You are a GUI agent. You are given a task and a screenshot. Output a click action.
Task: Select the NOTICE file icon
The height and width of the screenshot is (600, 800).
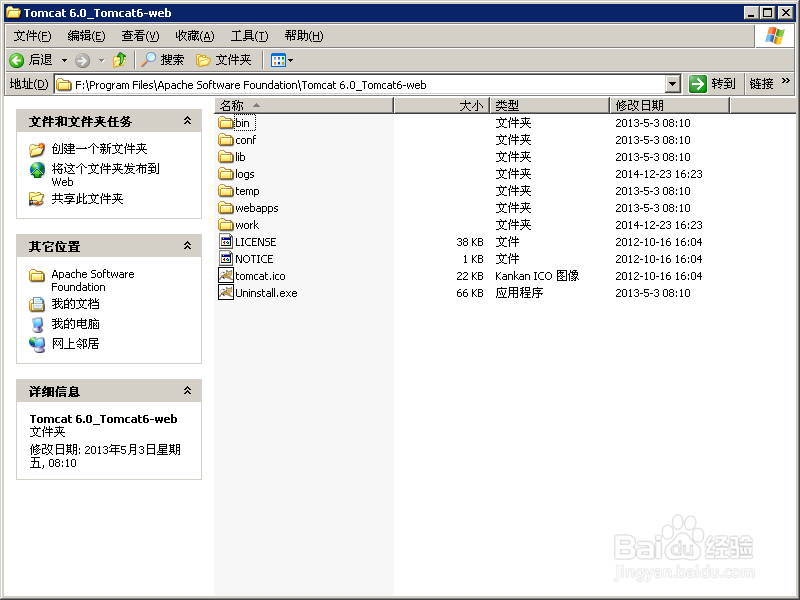pos(226,258)
